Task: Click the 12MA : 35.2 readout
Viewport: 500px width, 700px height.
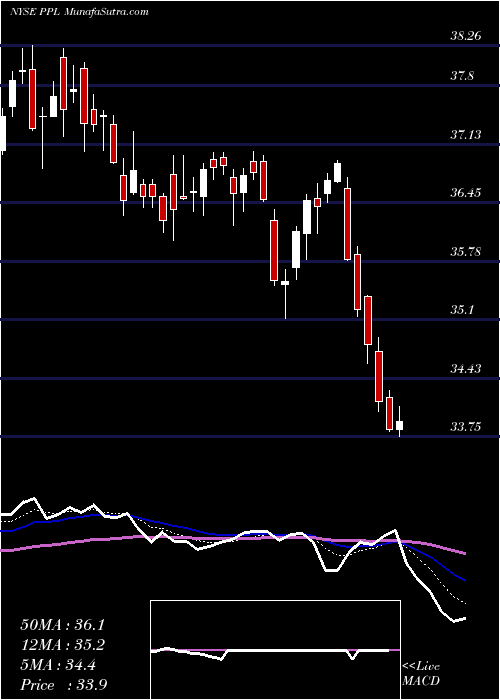Action: [62, 645]
